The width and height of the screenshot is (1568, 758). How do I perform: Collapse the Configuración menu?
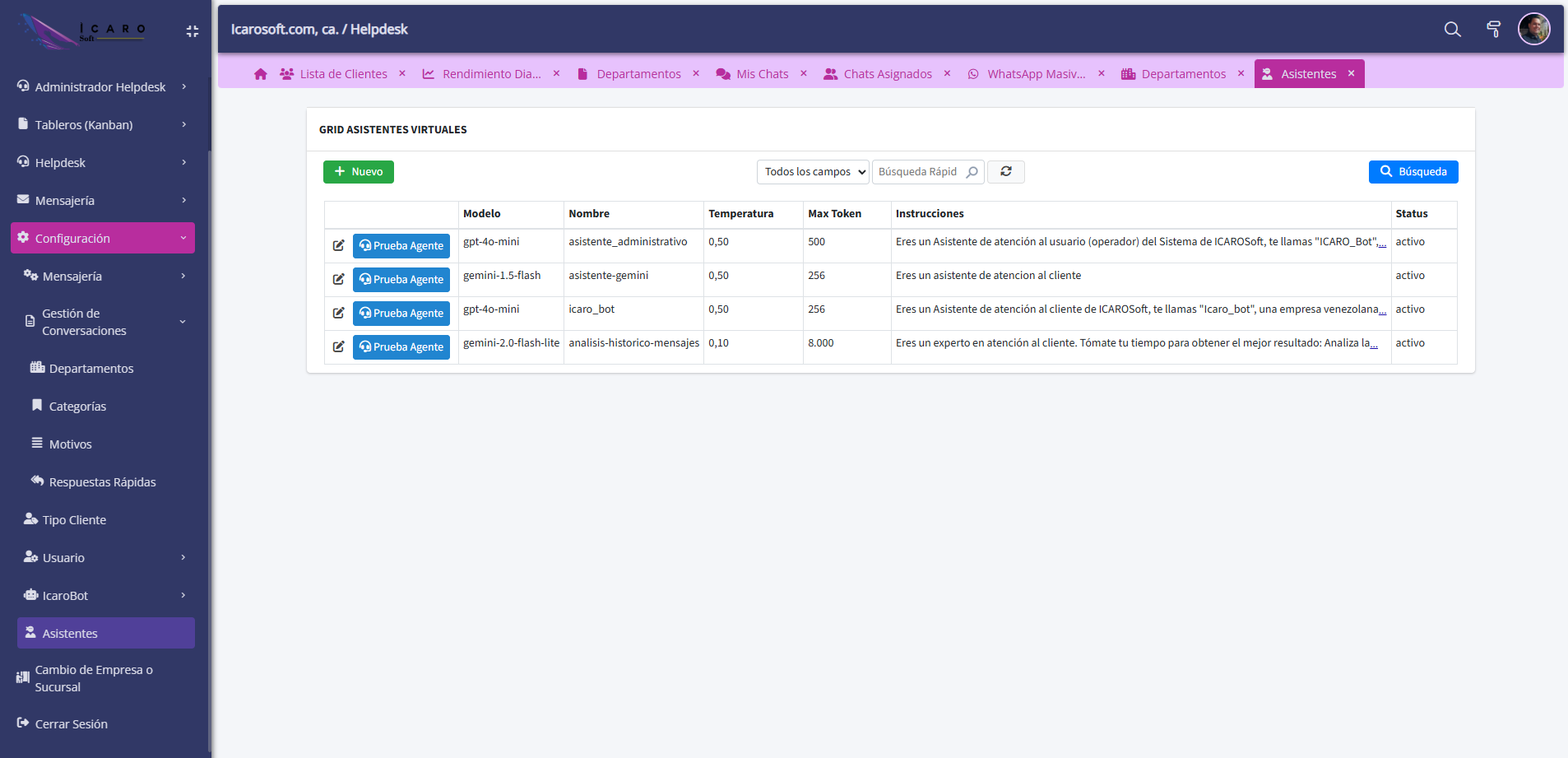point(103,238)
